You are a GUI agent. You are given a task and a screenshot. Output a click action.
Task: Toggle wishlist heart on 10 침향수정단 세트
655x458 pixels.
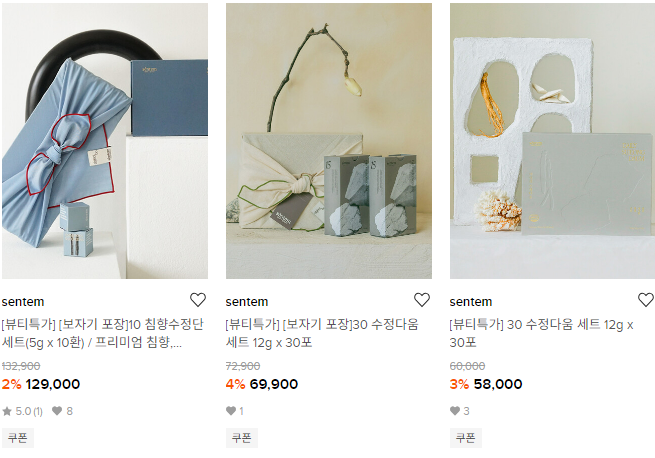point(197,300)
